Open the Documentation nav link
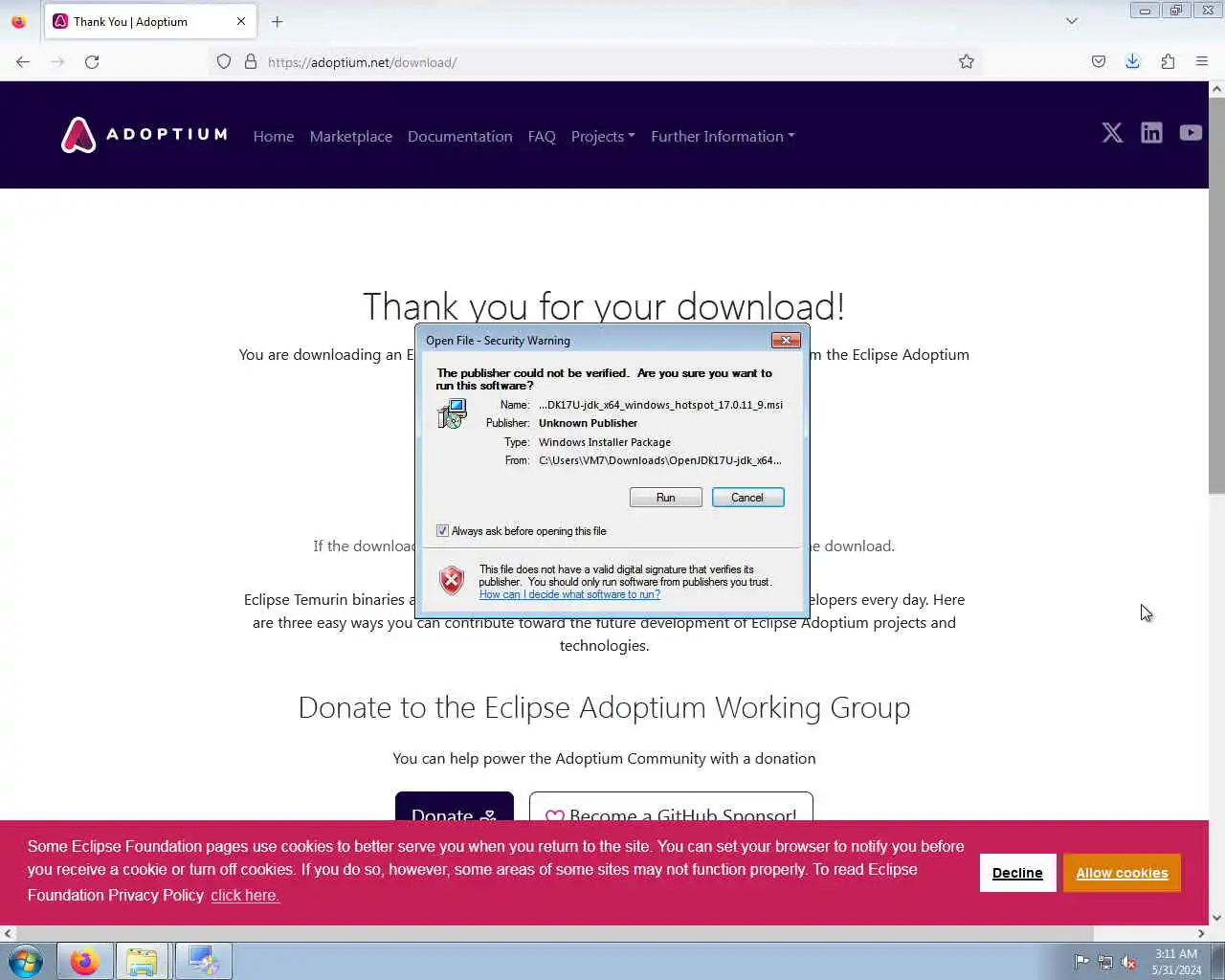 point(460,136)
